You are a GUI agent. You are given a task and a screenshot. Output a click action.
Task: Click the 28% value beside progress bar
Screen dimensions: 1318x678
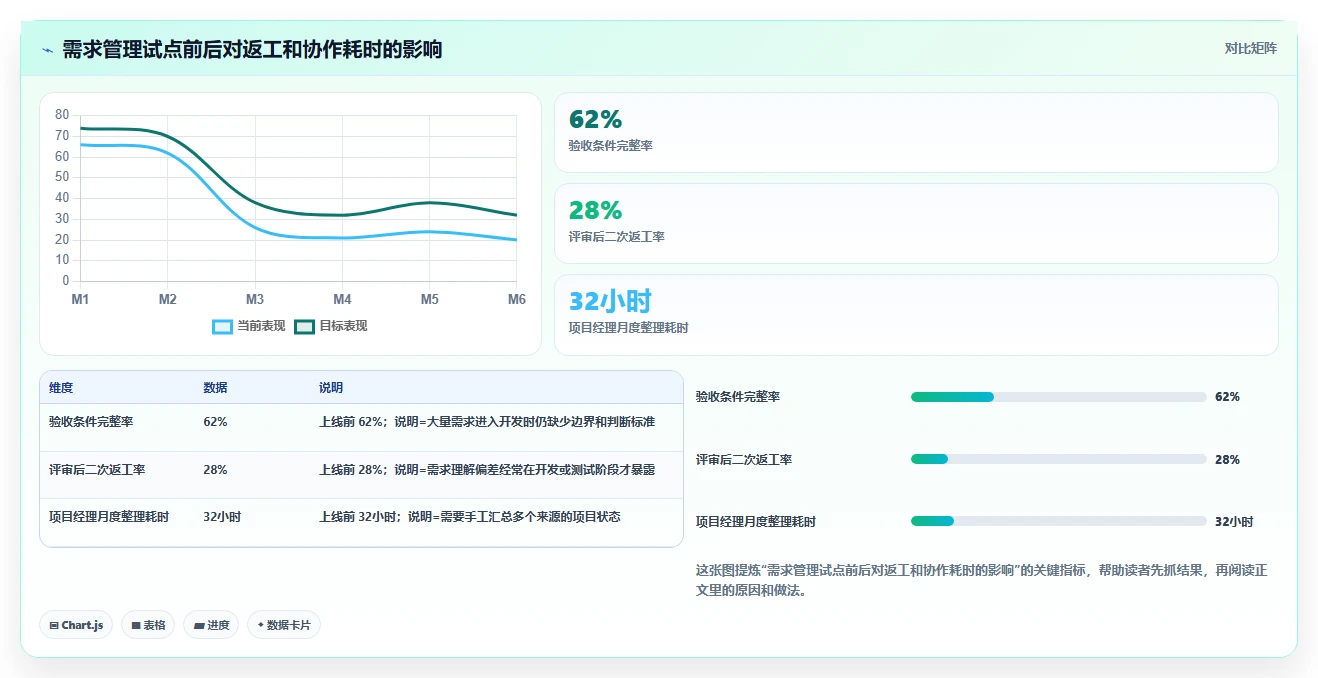coord(1227,459)
